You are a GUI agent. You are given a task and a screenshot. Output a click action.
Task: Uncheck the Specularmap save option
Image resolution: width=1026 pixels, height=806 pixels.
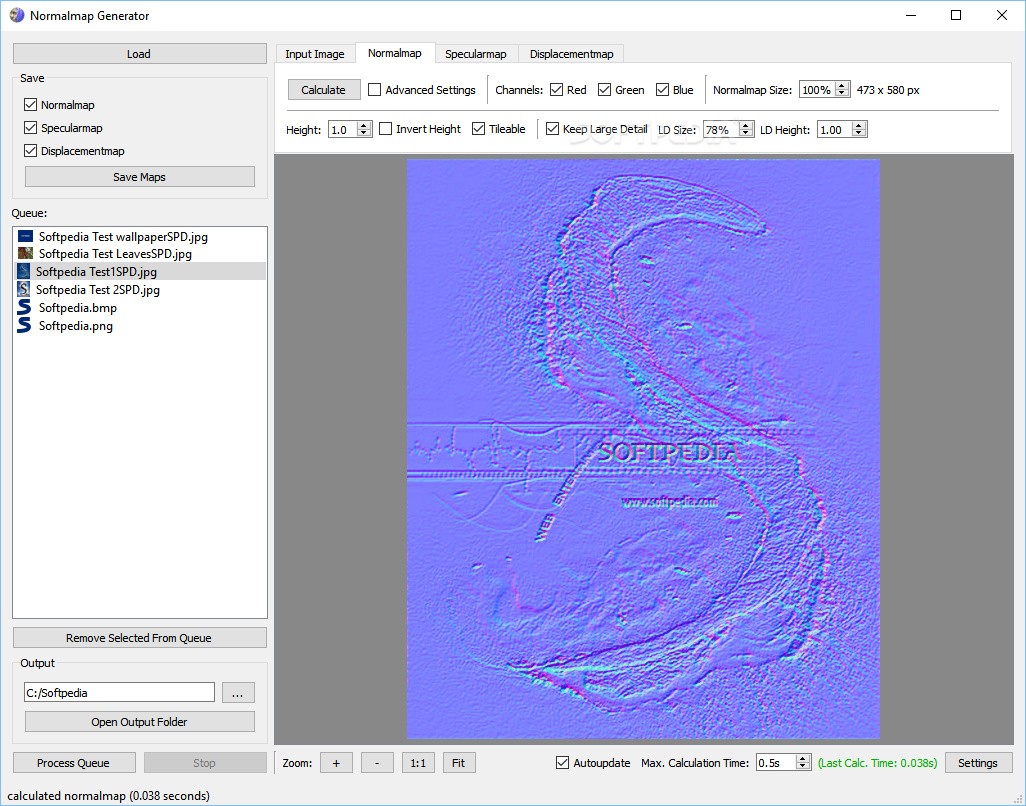pyautogui.click(x=30, y=128)
